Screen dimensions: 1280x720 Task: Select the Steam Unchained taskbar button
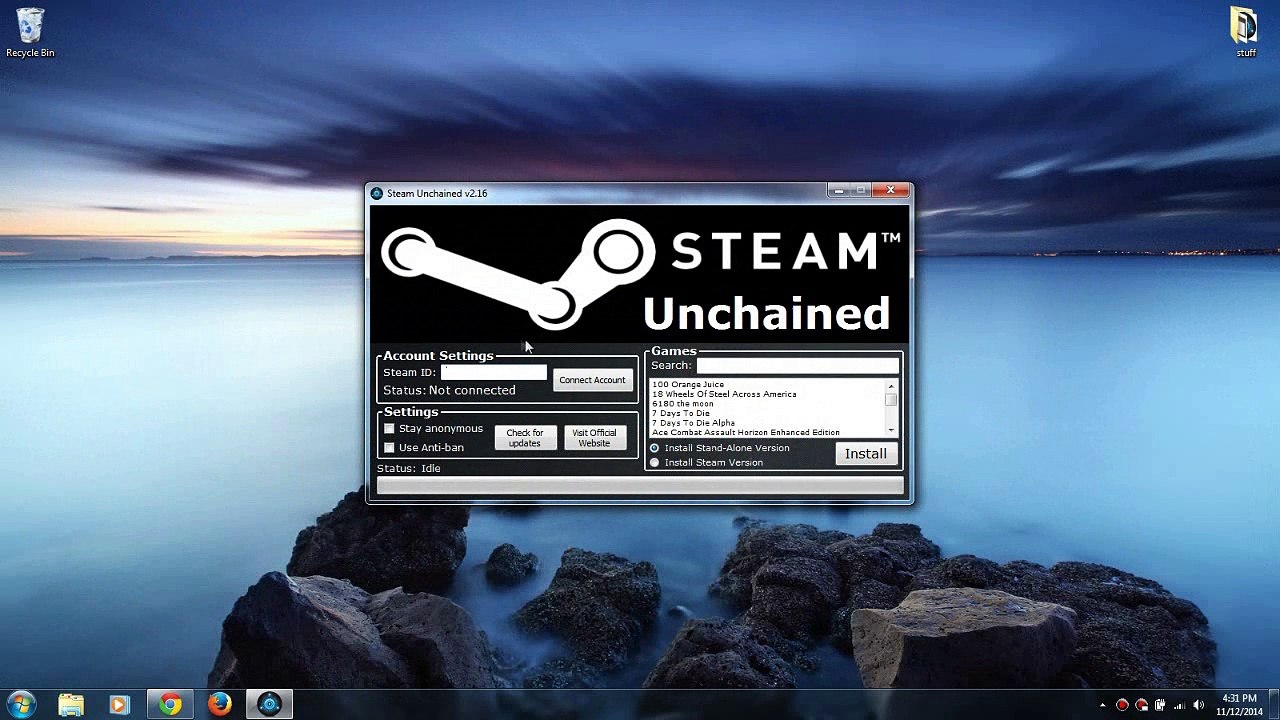[x=269, y=705]
